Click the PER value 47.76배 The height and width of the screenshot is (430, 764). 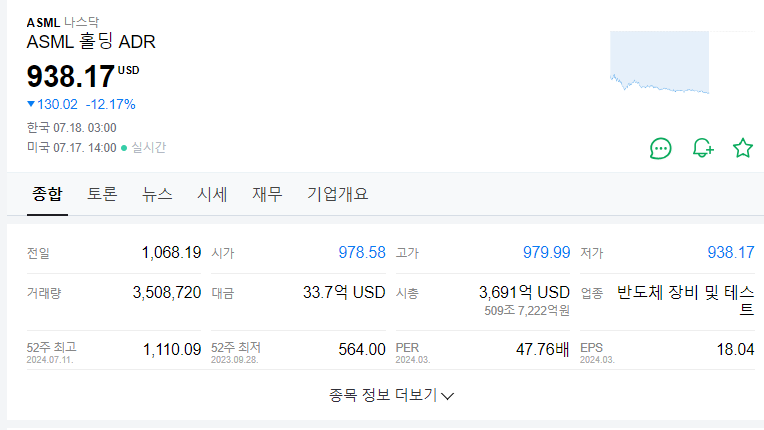pos(542,349)
